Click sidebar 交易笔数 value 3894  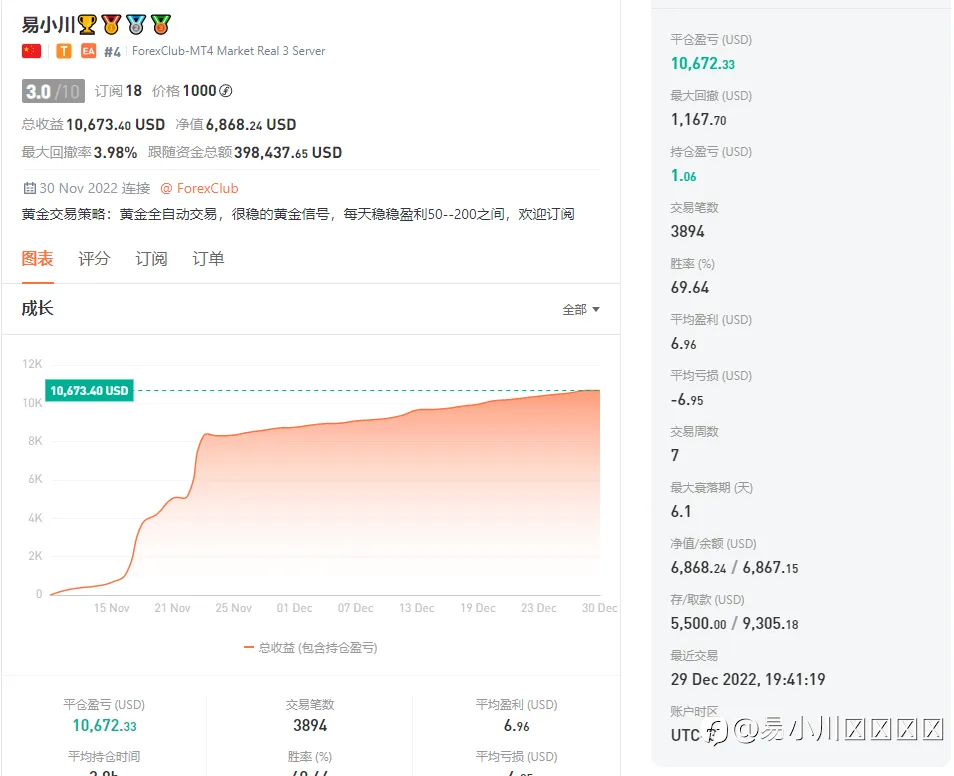pyautogui.click(x=688, y=231)
